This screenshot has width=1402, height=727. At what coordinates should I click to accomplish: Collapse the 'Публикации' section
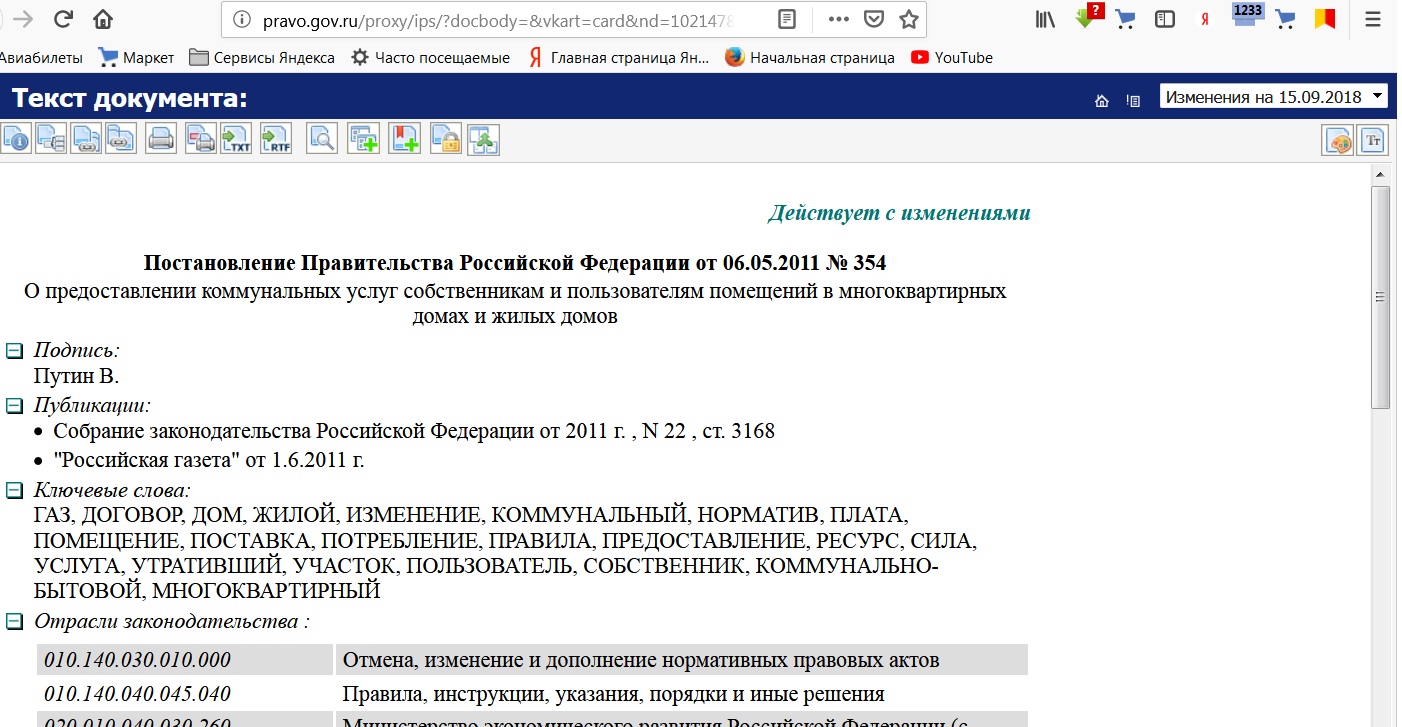15,406
